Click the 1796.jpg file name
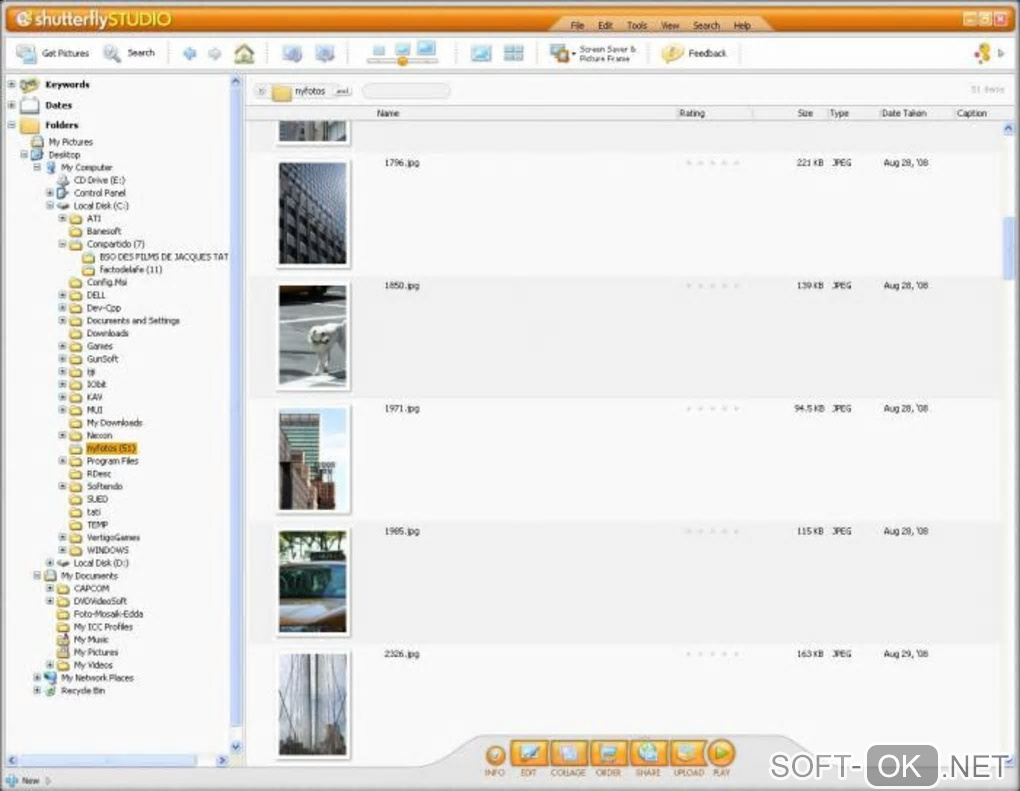 click(x=402, y=163)
